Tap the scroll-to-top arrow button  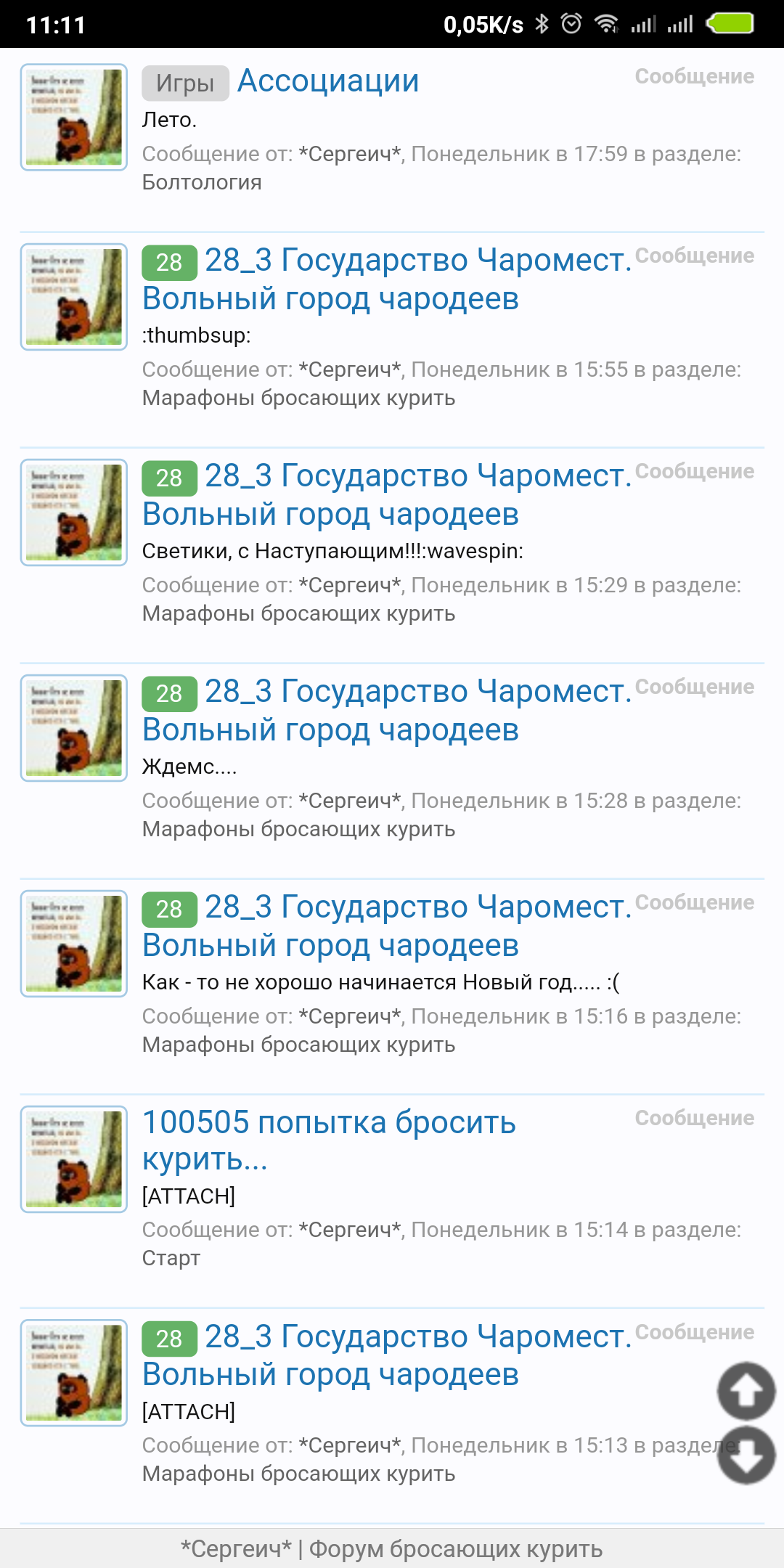(746, 1391)
